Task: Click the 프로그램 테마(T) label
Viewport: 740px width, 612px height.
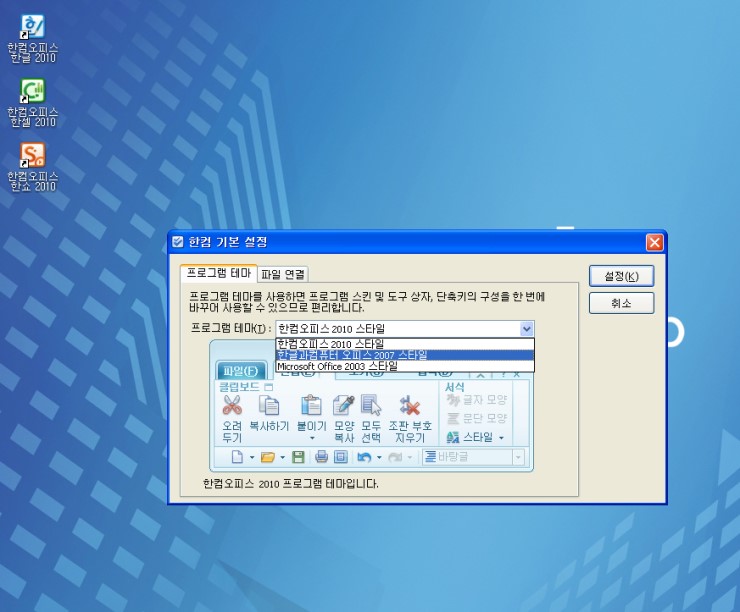Action: click(231, 328)
